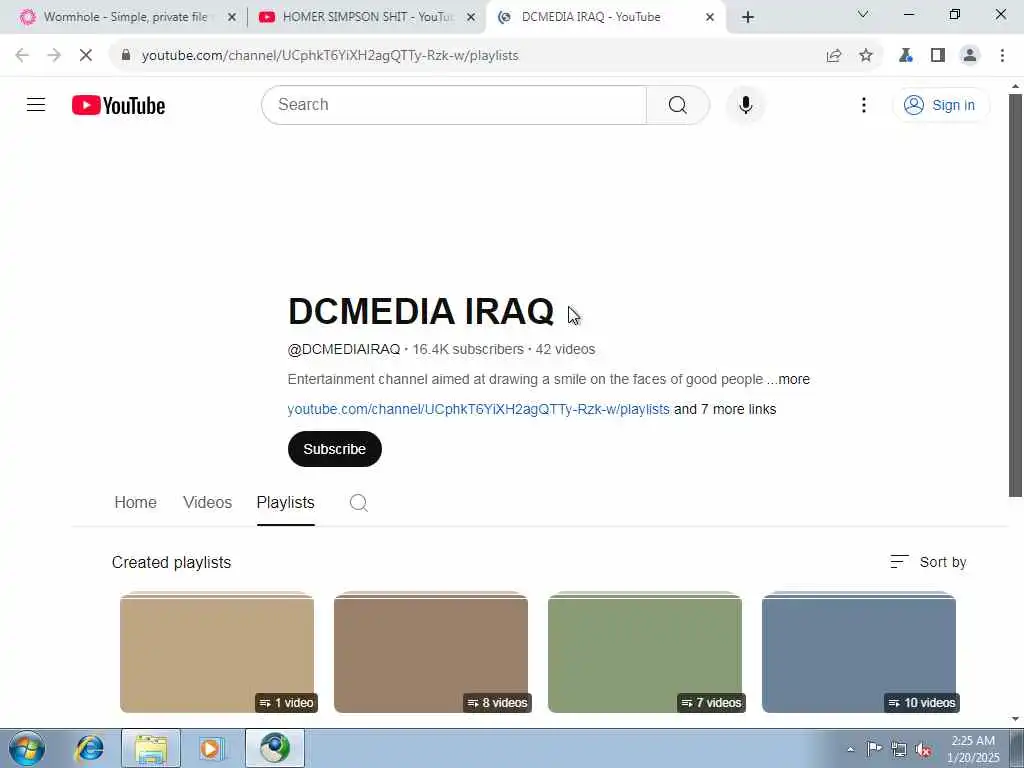Click the muted volume tray icon

click(x=923, y=749)
